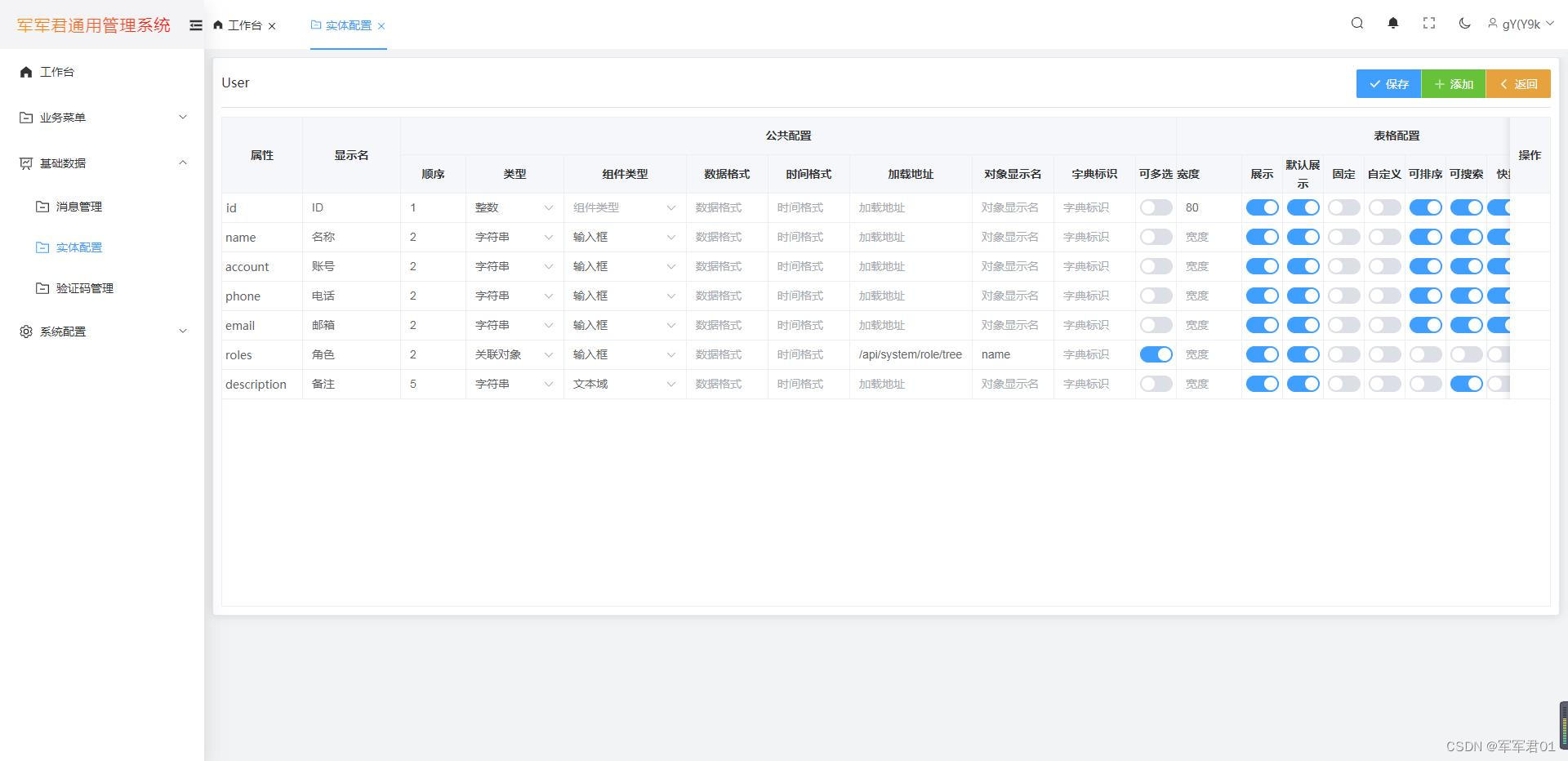
Task: Click 宽度 field for id row
Action: point(1209,207)
